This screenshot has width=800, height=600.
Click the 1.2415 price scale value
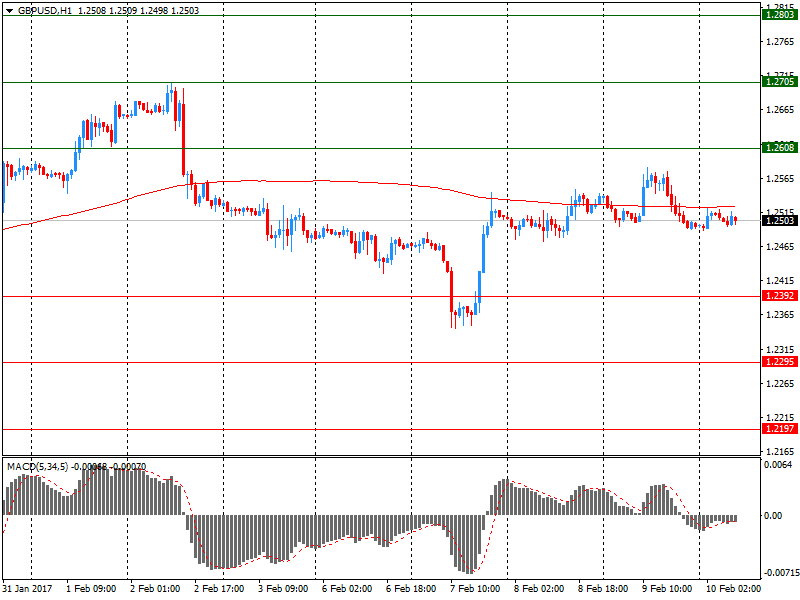[780, 281]
